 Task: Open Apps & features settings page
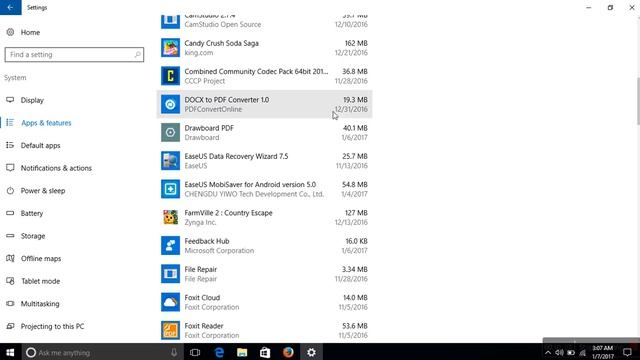pyautogui.click(x=46, y=123)
